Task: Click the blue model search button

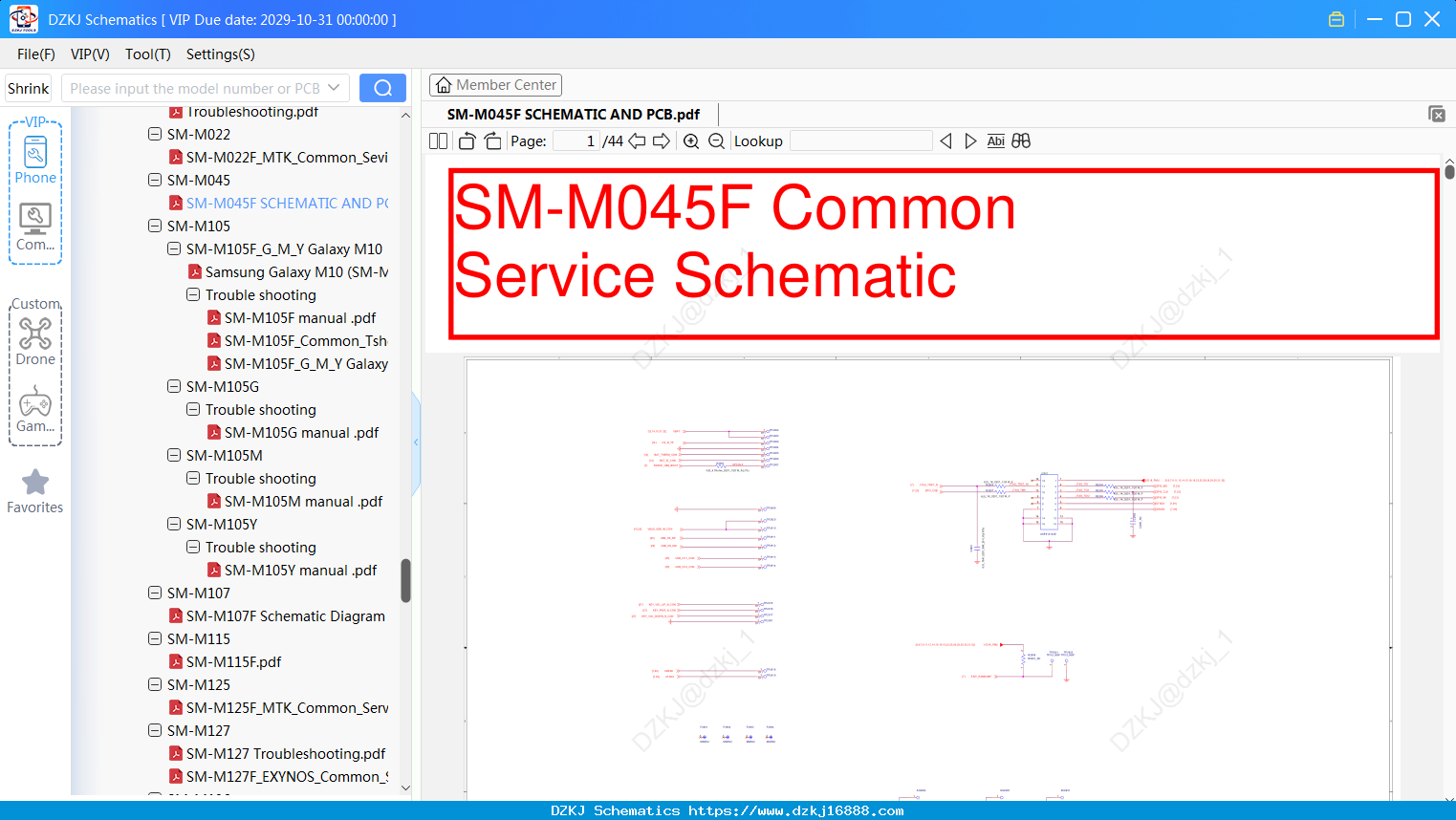Action: [382, 88]
